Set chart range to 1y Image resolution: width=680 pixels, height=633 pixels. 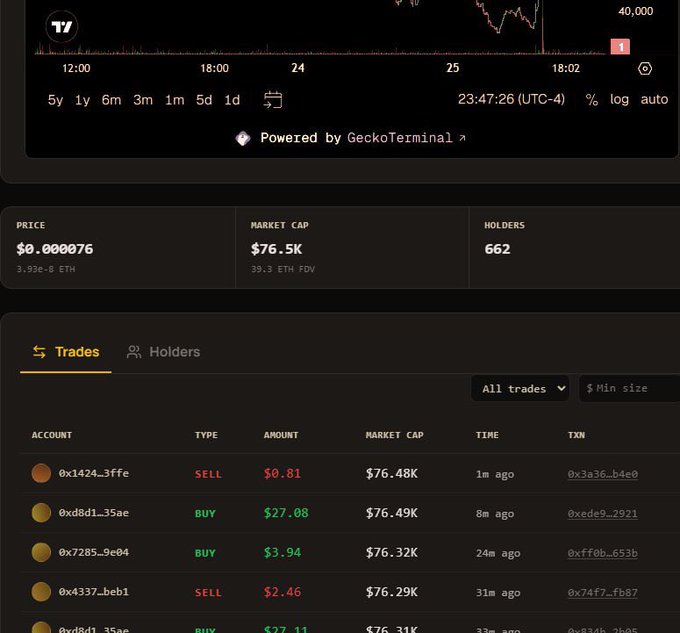click(x=82, y=100)
